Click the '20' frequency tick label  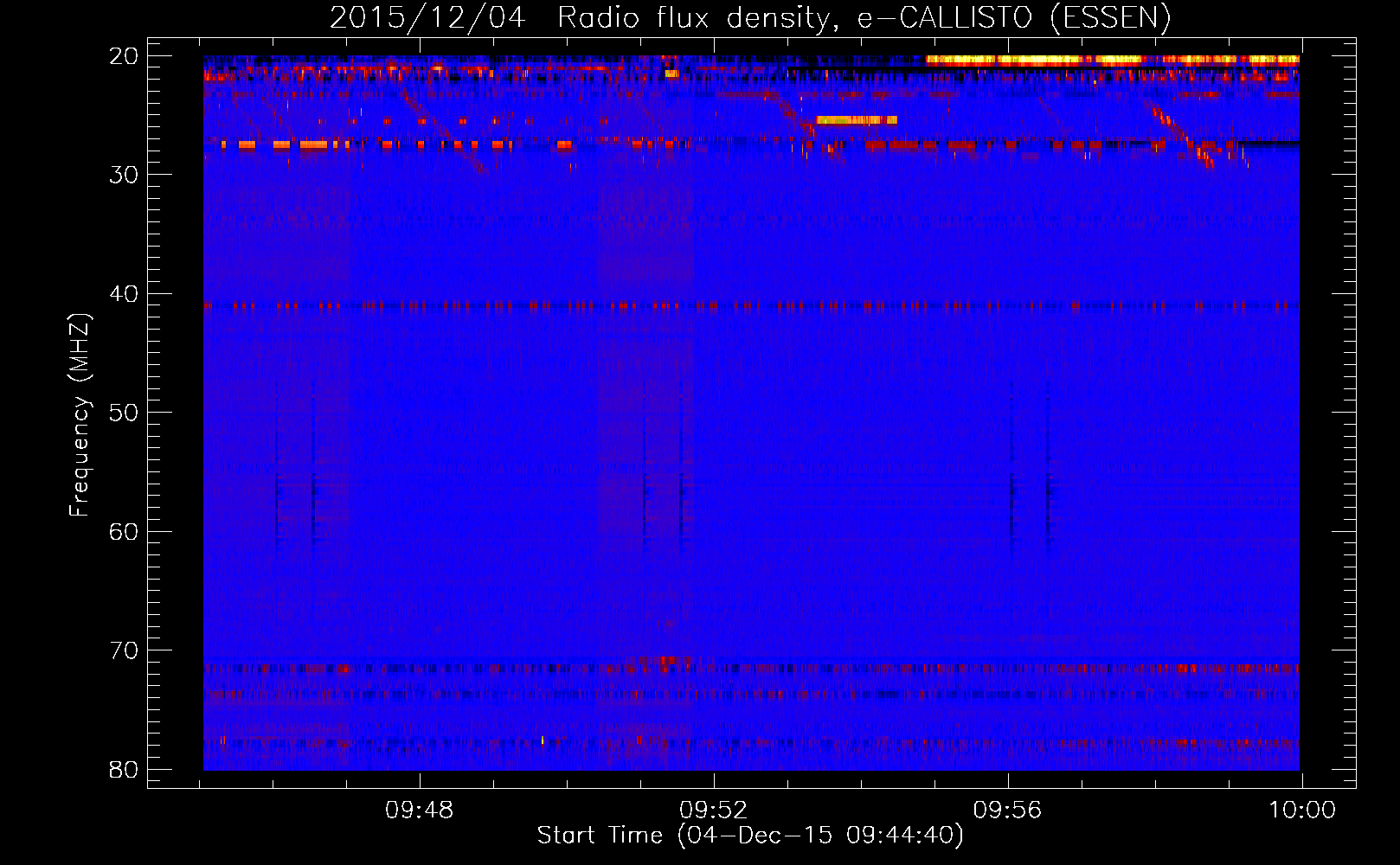coord(124,56)
